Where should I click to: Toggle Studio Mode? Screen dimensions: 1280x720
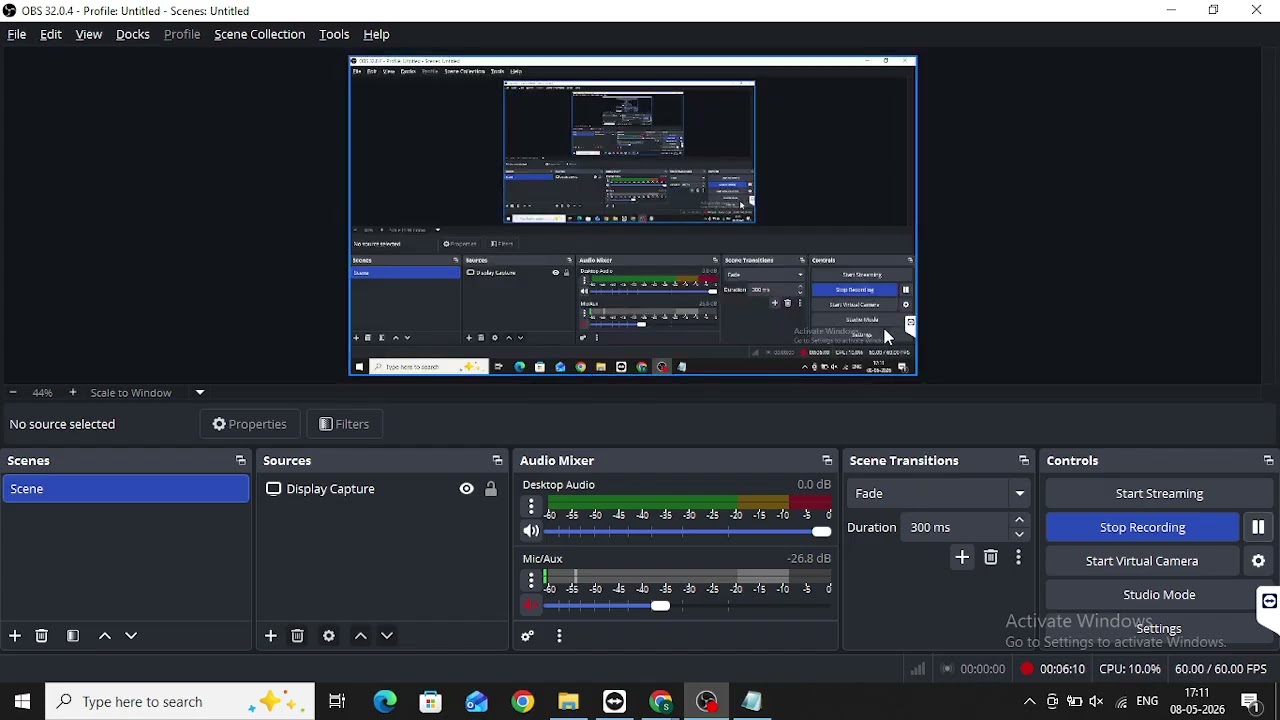point(1159,595)
